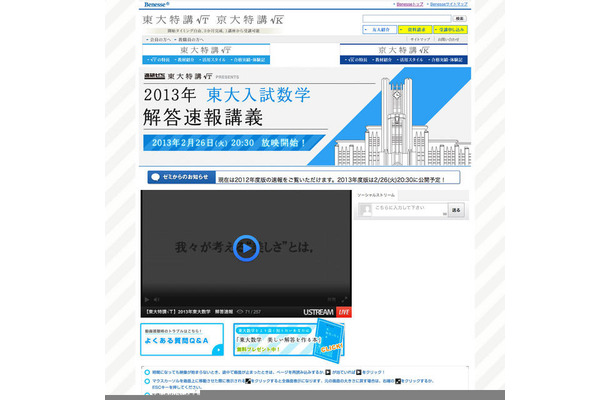The width and height of the screenshot is (610, 400).
Task: Open √Tの特長 in the light blue menu
Action: [x=158, y=60]
